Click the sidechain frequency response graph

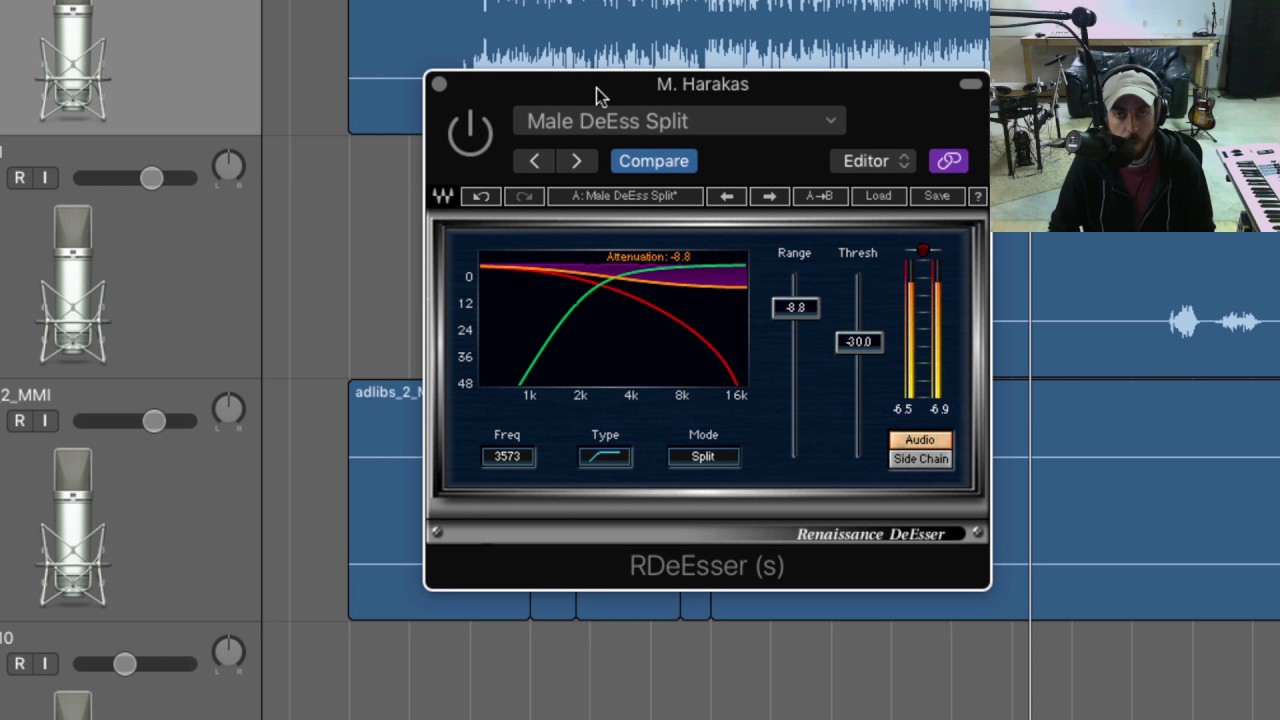pyautogui.click(x=613, y=319)
